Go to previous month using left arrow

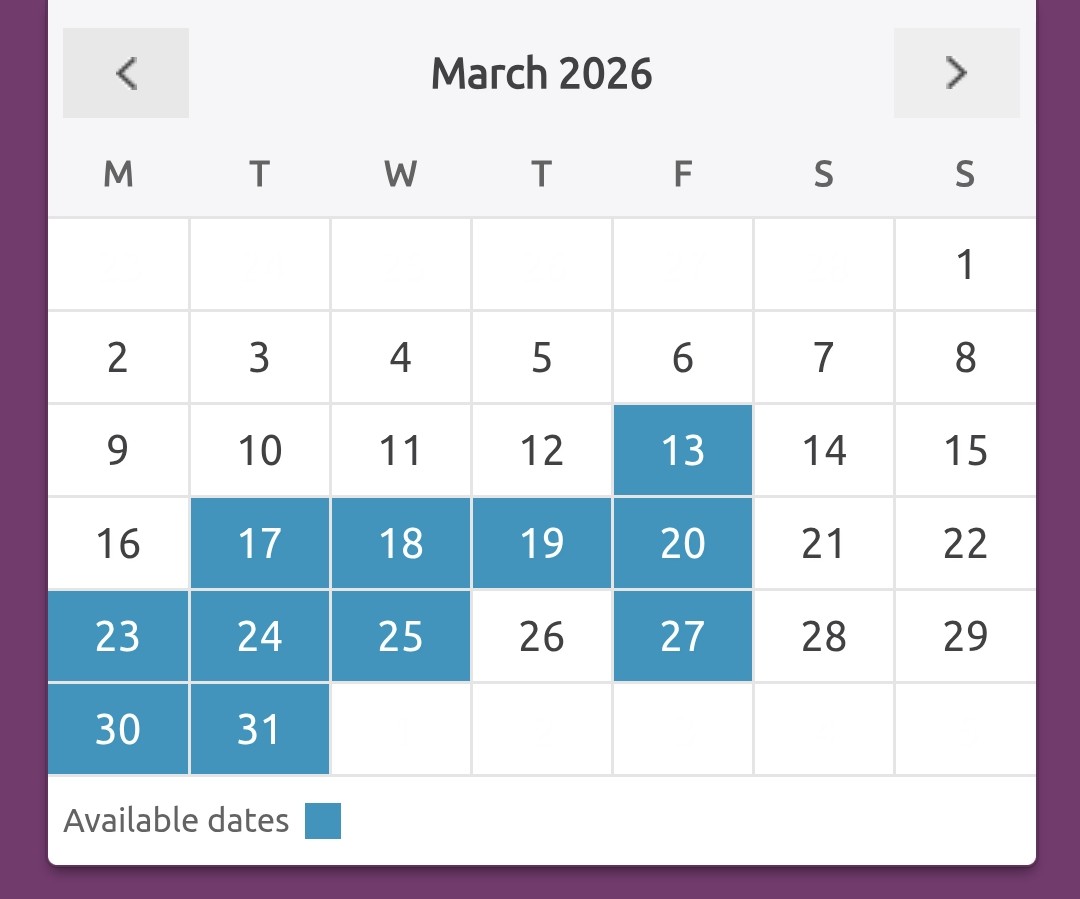point(126,73)
